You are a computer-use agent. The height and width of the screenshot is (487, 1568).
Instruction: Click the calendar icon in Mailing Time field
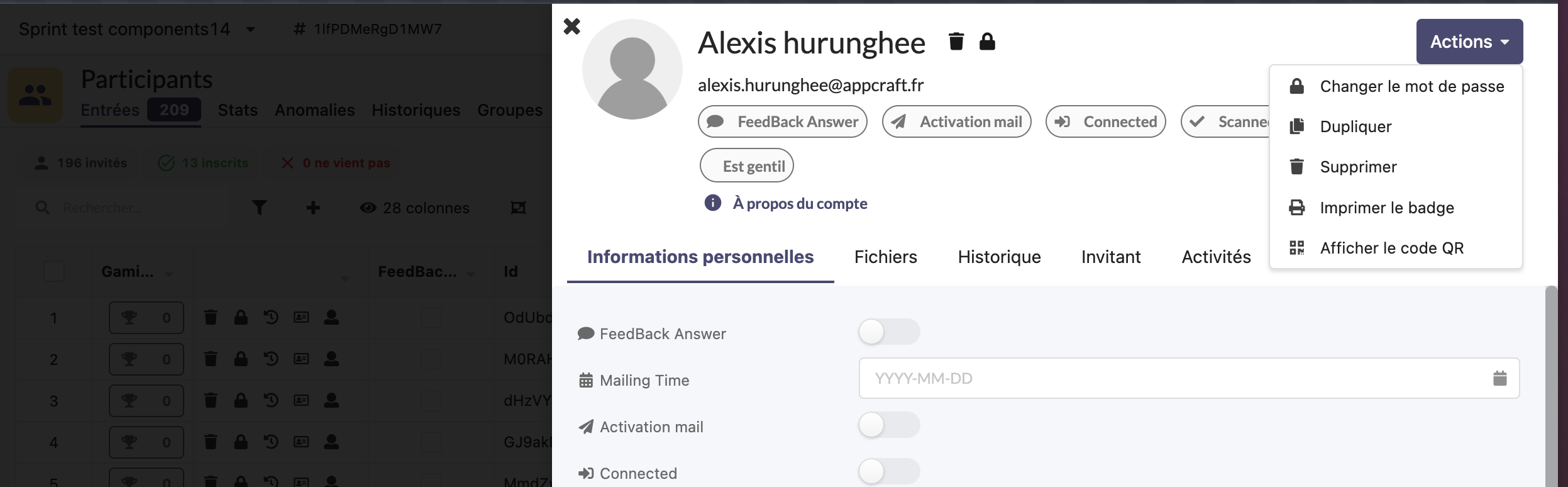(1499, 378)
